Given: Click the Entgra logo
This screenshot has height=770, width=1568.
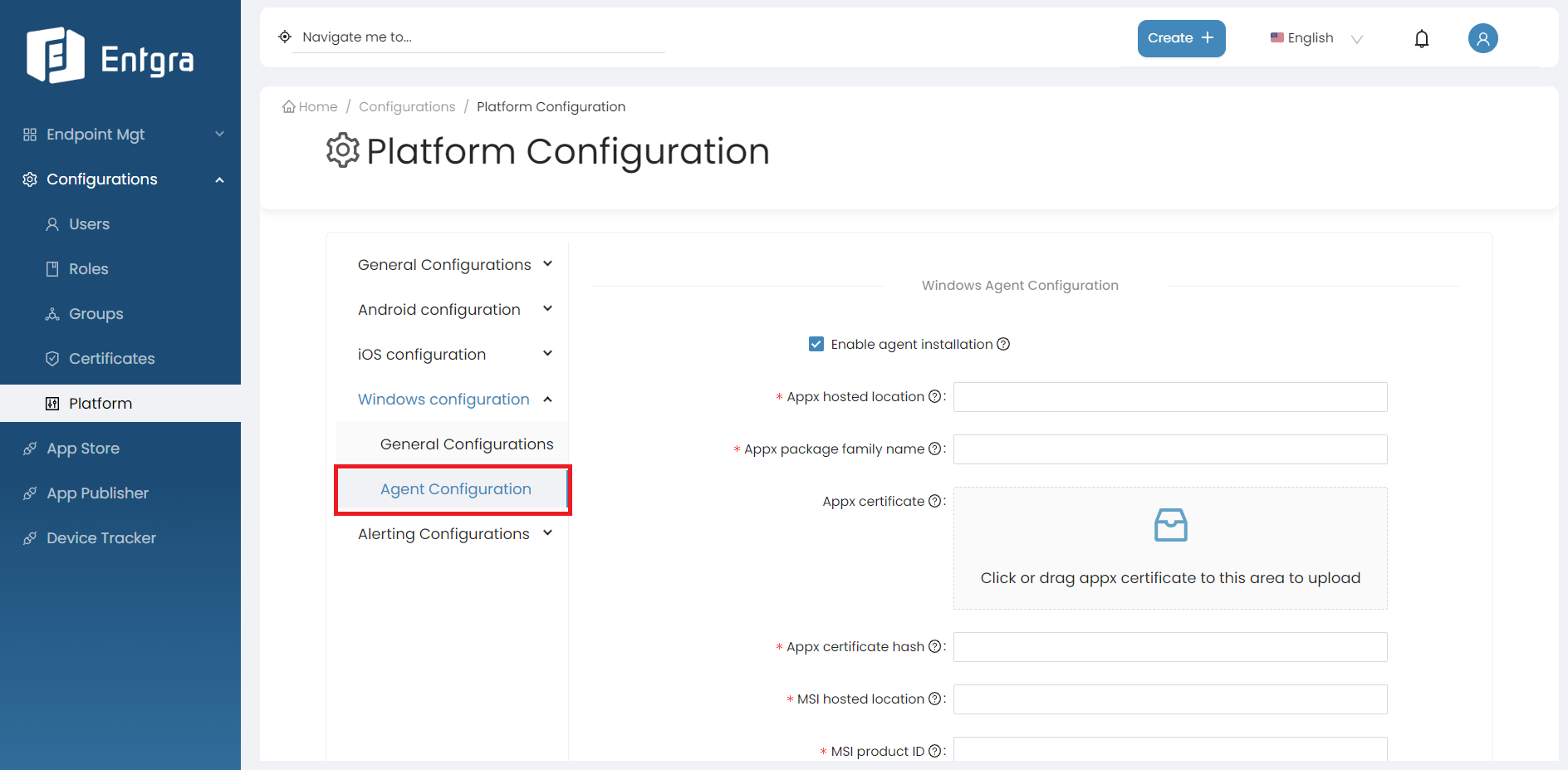Looking at the screenshot, I should (110, 56).
